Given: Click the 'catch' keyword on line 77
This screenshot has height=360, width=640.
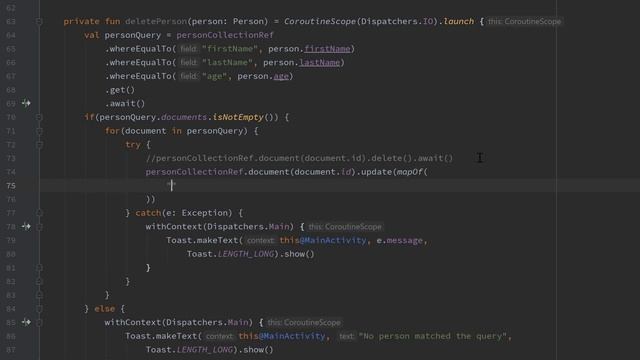Looking at the screenshot, I should [148, 213].
